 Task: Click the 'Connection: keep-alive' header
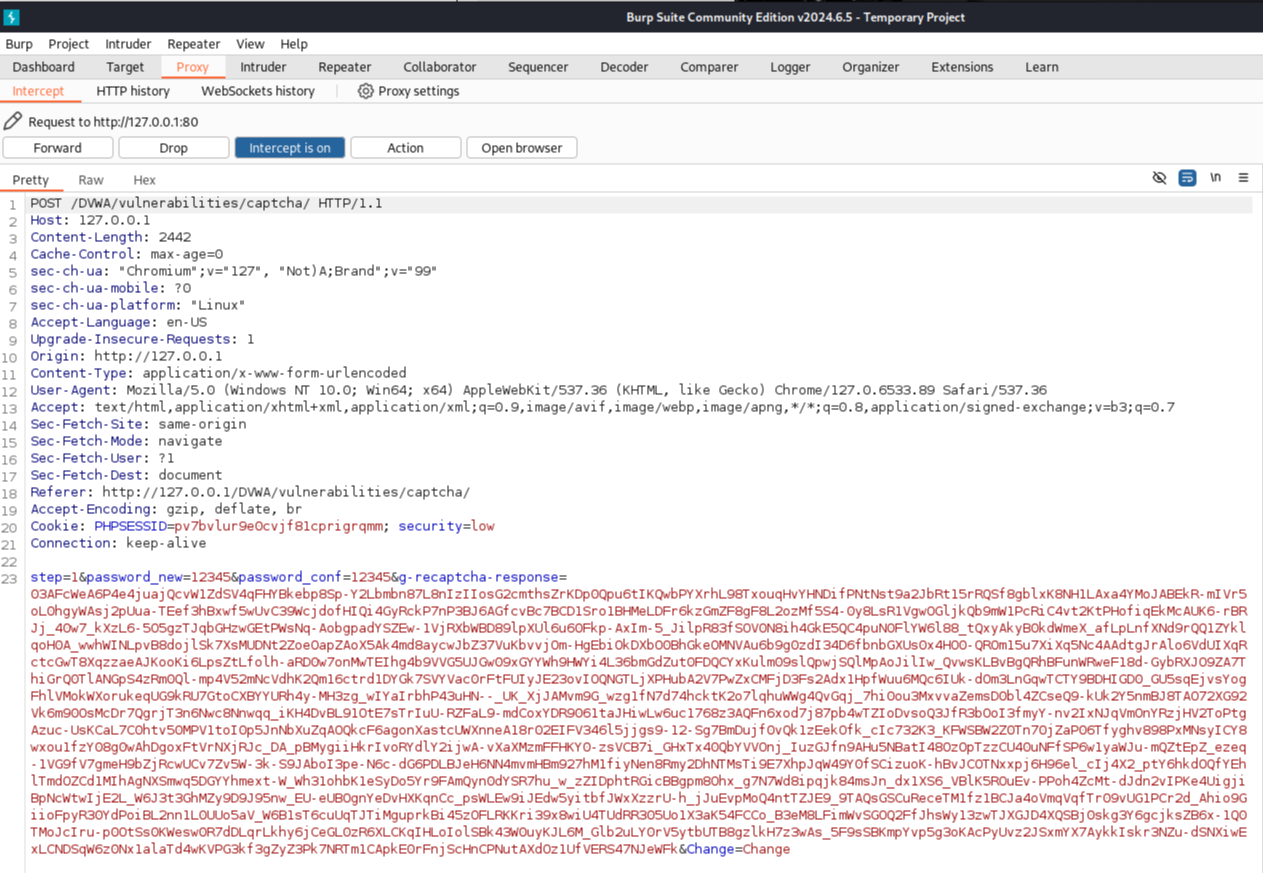click(118, 544)
